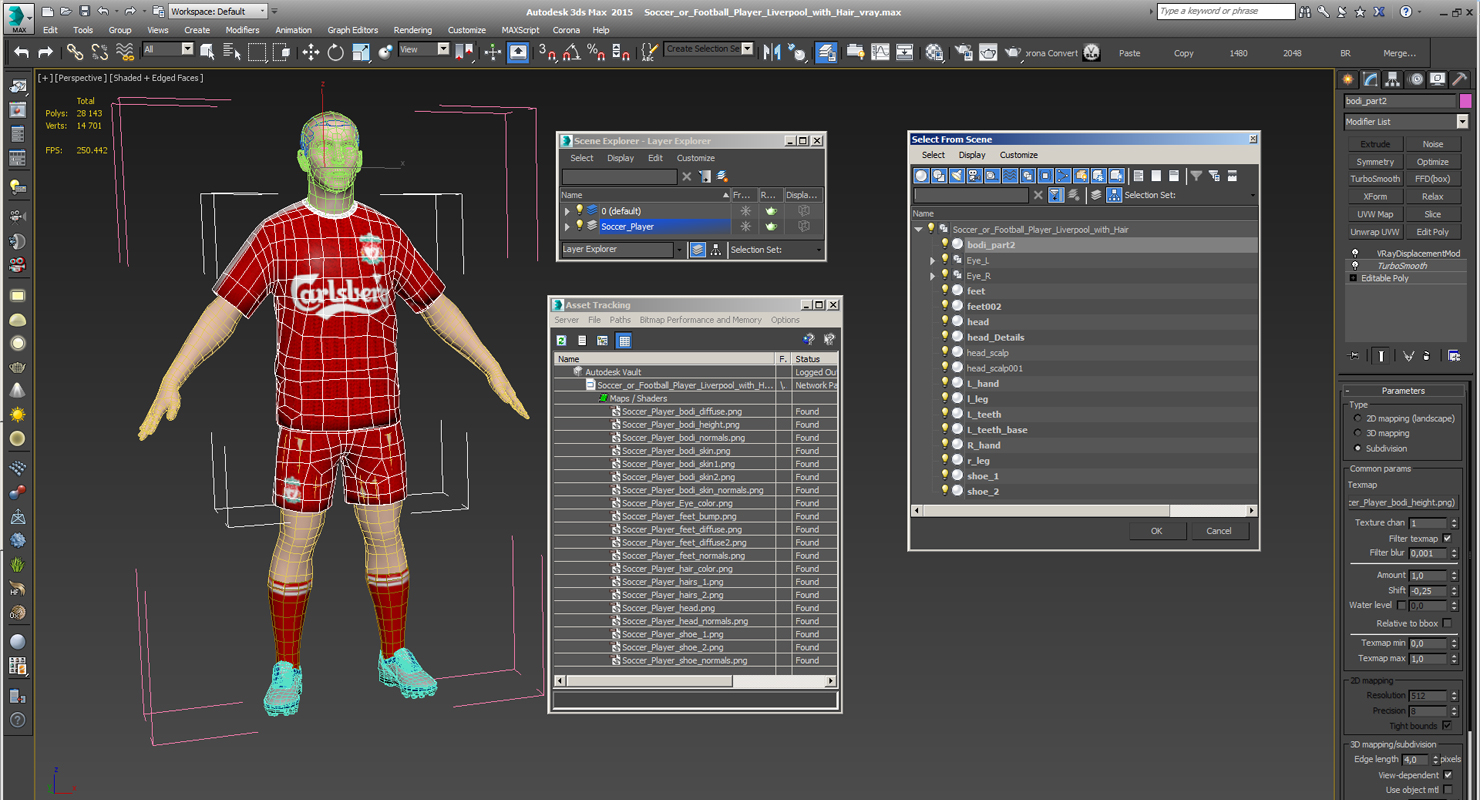This screenshot has height=800, width=1480.
Task: Open the reference coordinate View dropdown
Action: click(424, 49)
